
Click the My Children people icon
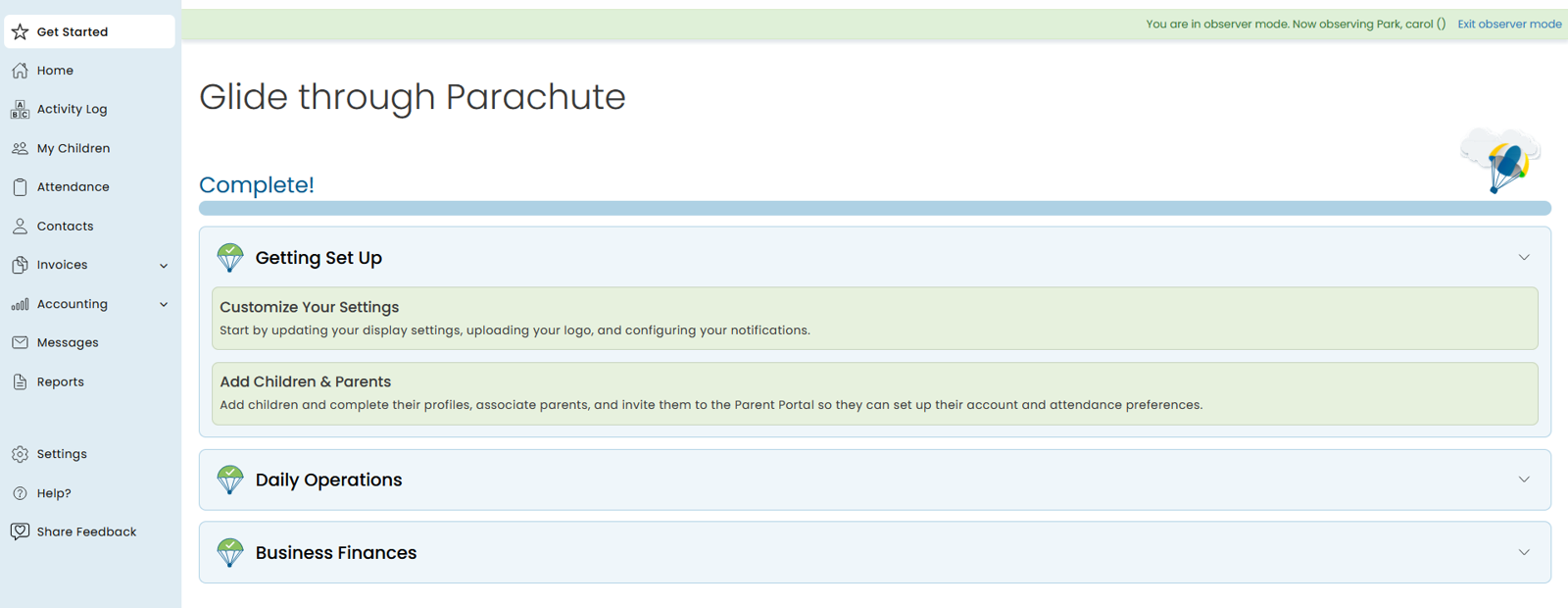[20, 149]
